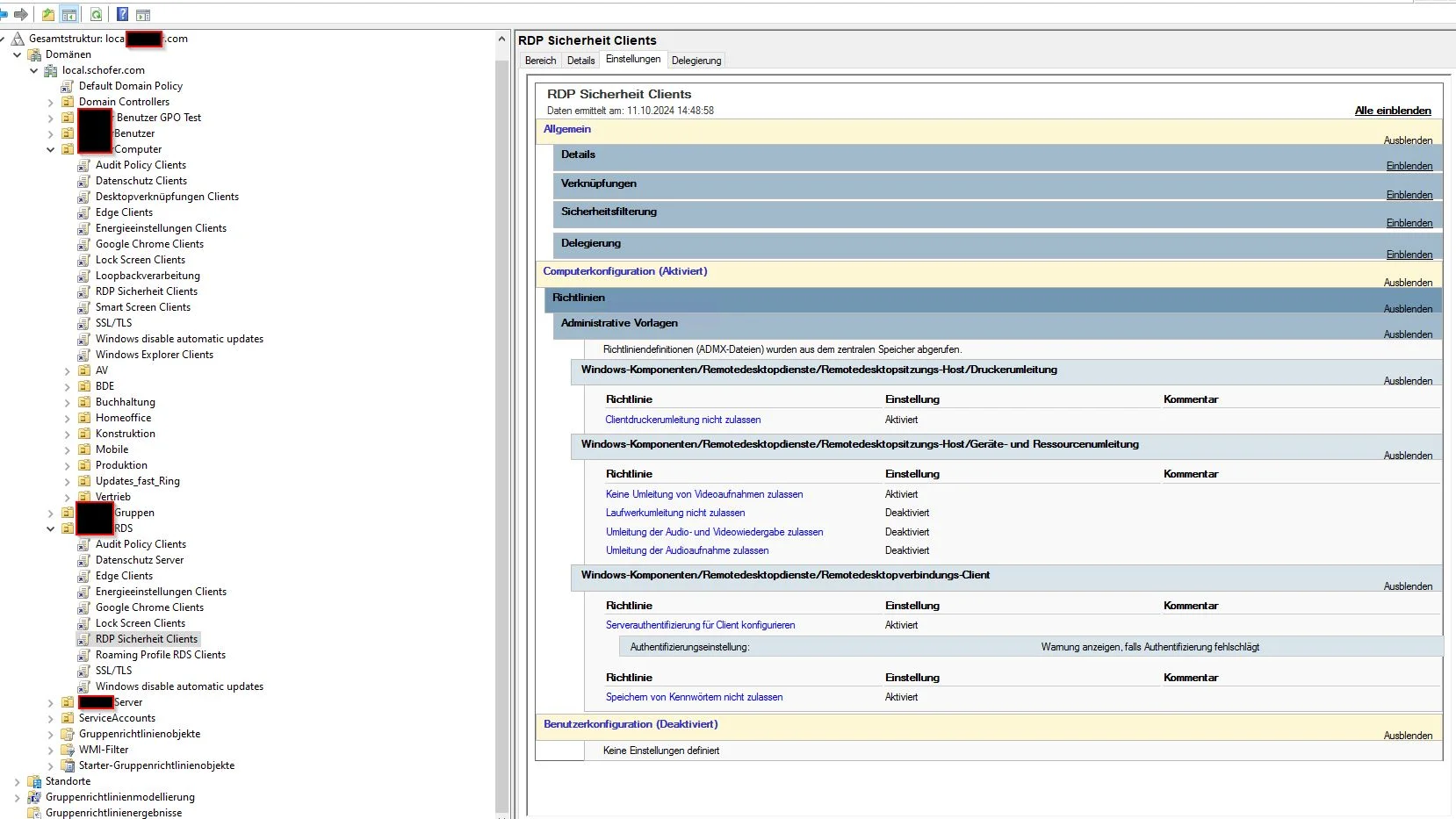
Task: Click Ausblenden on the Allgemein section
Action: click(x=1408, y=140)
